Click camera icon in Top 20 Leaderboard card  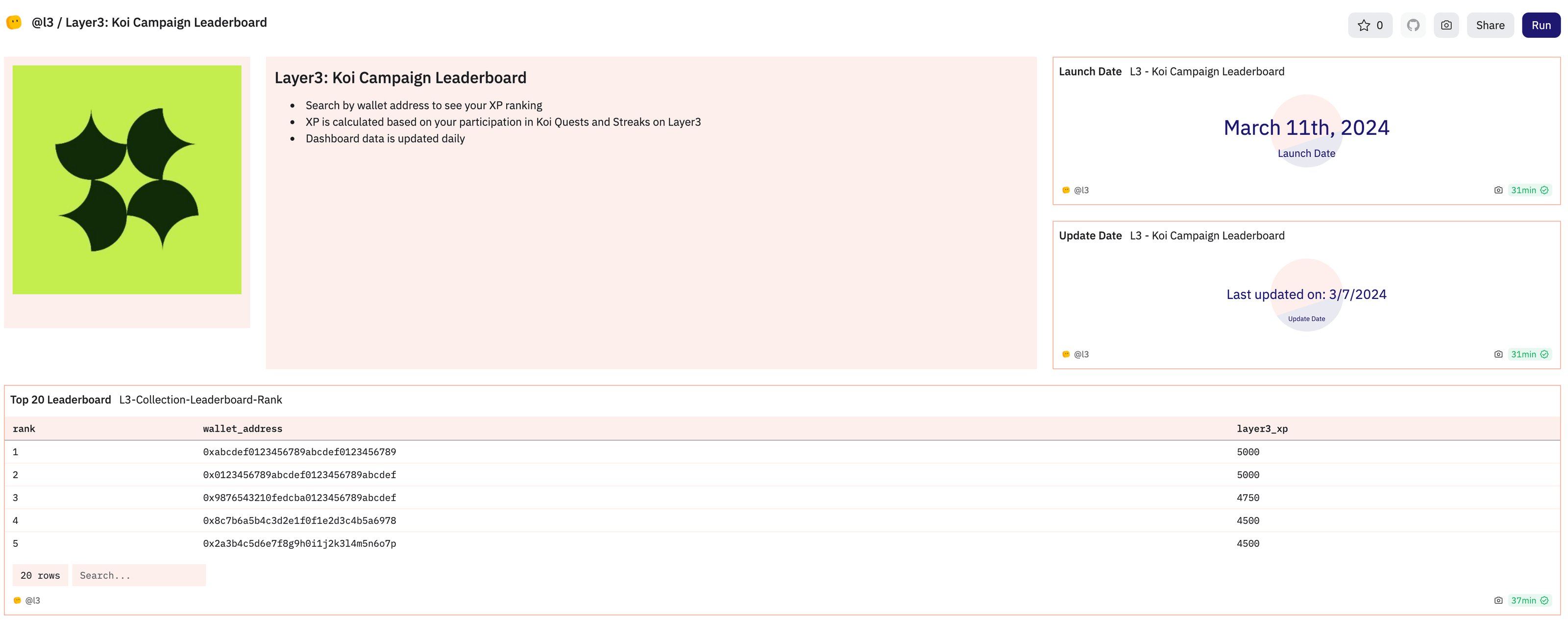[1498, 600]
